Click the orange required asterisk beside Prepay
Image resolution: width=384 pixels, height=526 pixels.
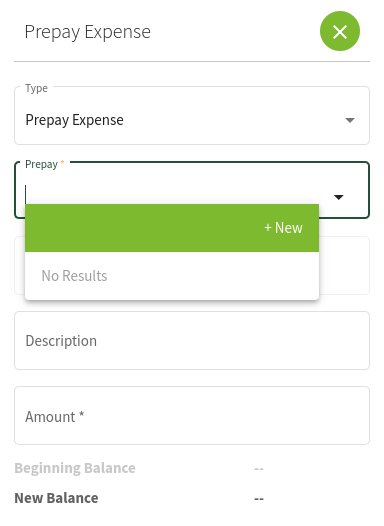pos(62,162)
